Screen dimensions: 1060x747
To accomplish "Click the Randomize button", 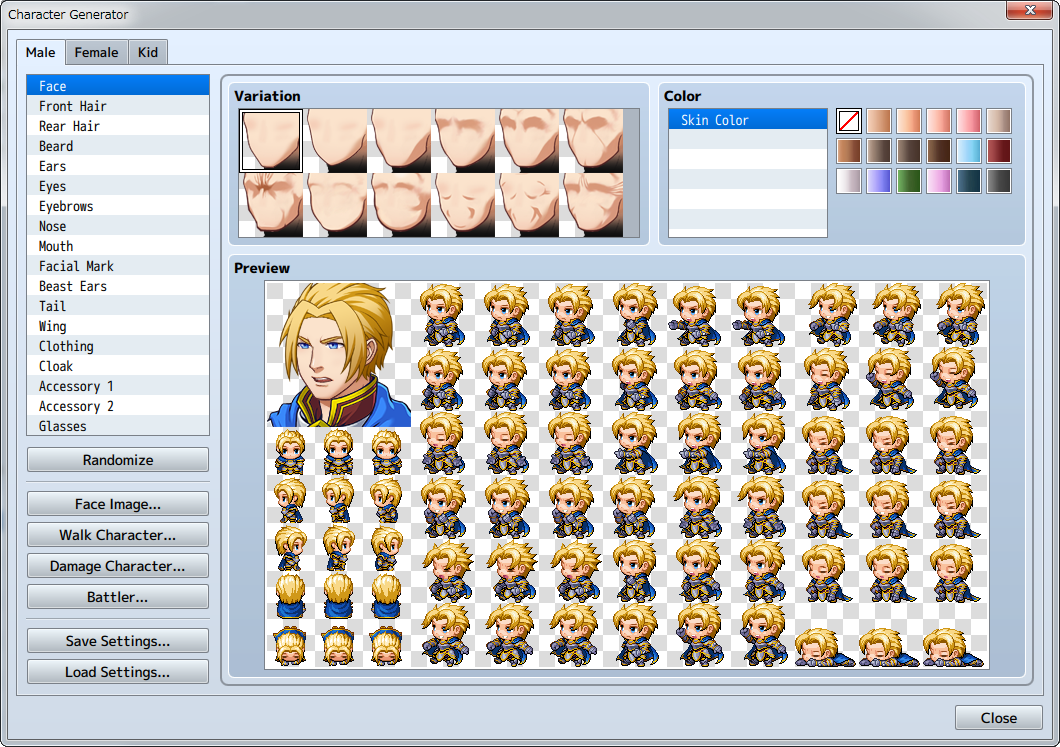I will pos(118,460).
